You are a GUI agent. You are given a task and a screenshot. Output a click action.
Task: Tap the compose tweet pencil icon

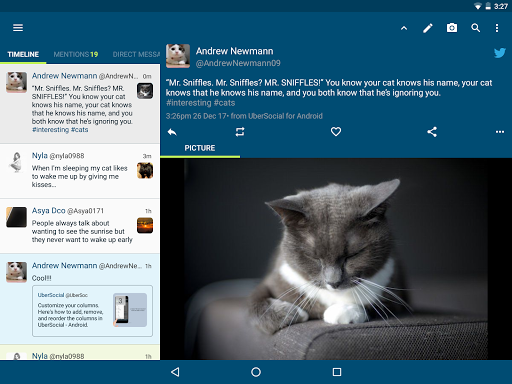pyautogui.click(x=428, y=28)
